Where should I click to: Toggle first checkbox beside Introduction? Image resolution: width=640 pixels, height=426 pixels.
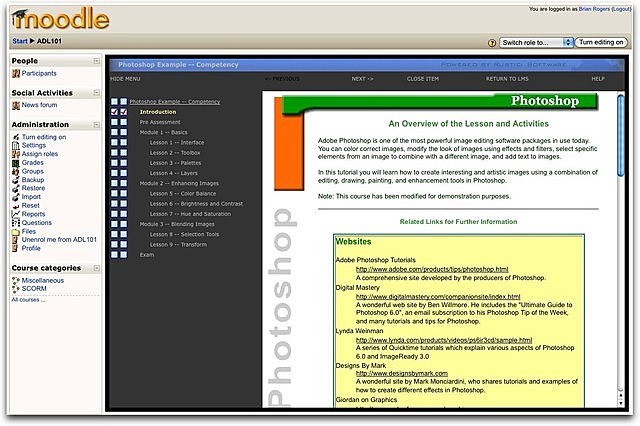(114, 112)
